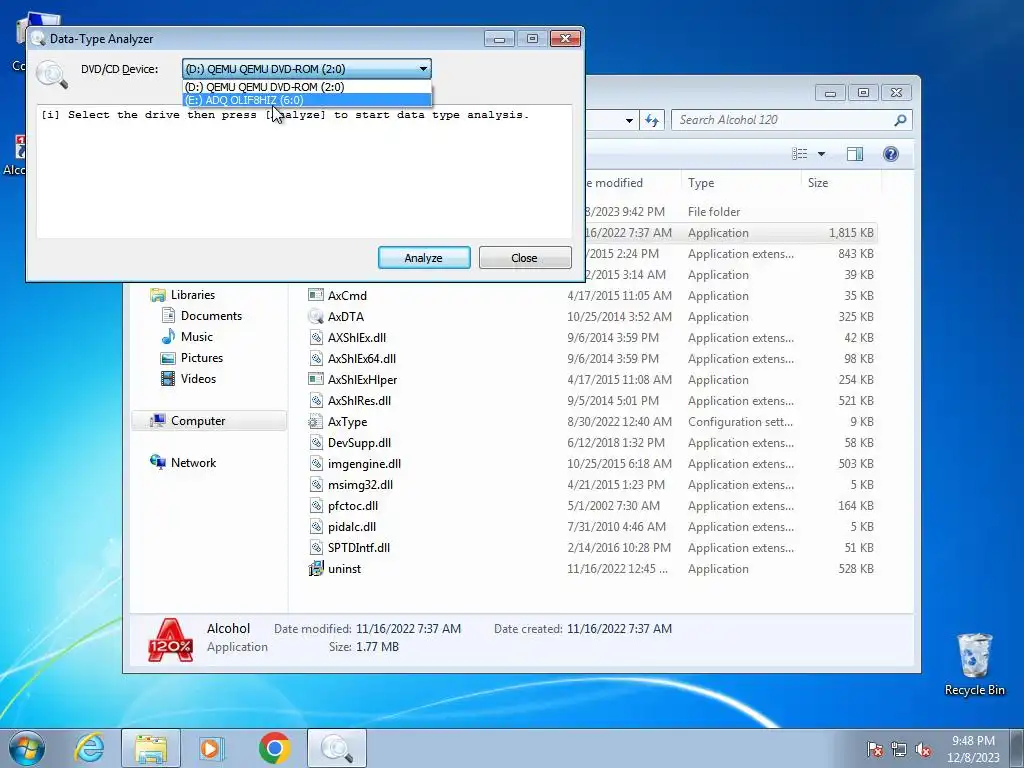
Task: Click the 'File folder' type cell
Action: click(x=714, y=212)
